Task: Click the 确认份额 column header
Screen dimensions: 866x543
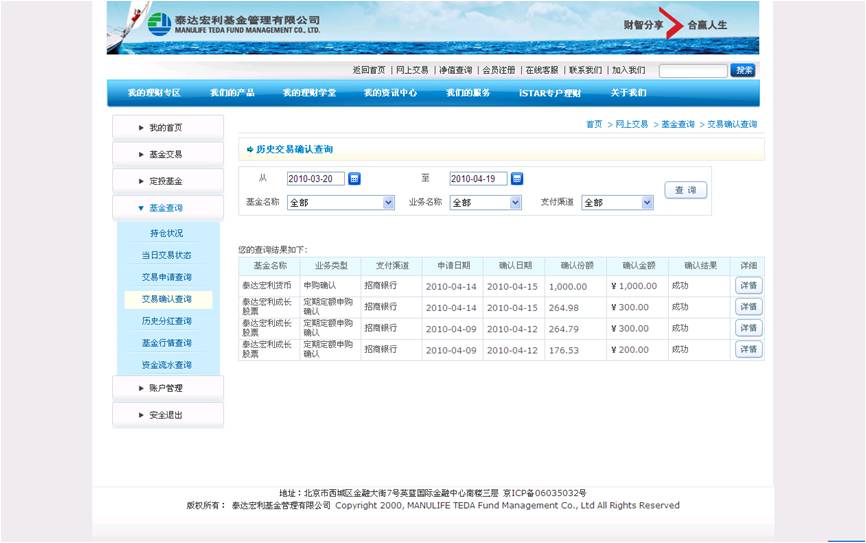Action: coord(575,266)
